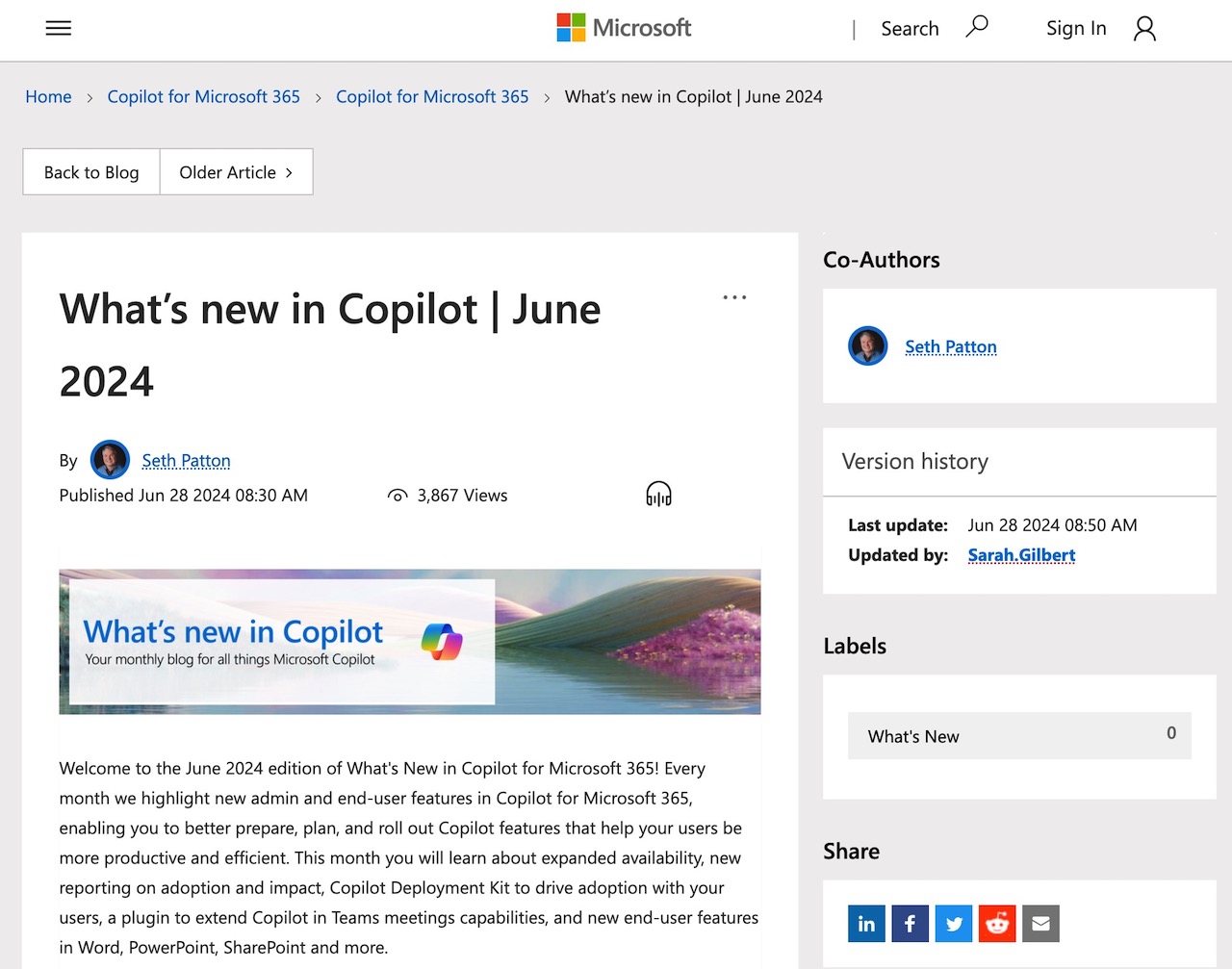Click the Microsoft logo
Image resolution: width=1232 pixels, height=969 pixels.
click(624, 28)
